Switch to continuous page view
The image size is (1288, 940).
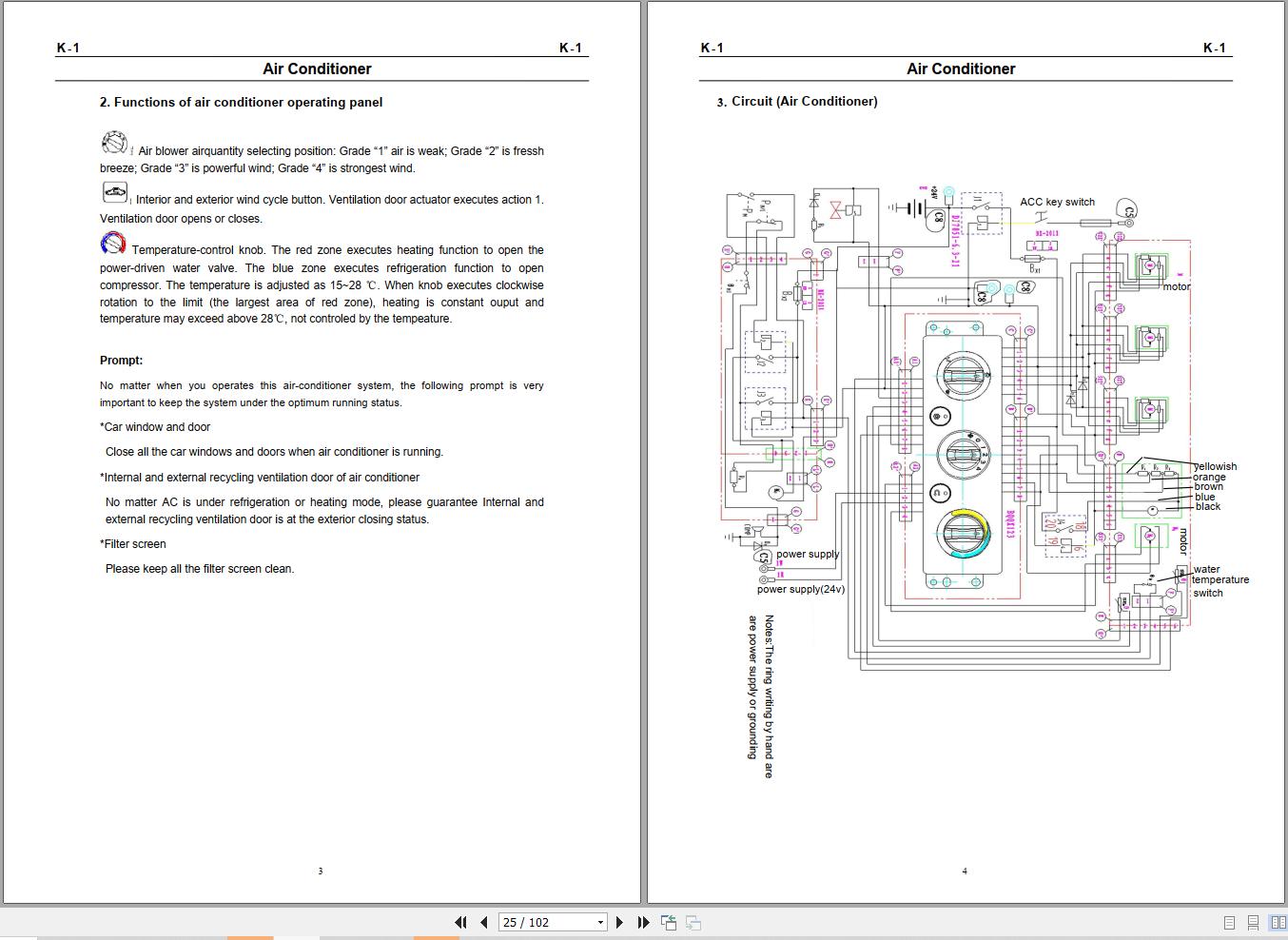1254,923
